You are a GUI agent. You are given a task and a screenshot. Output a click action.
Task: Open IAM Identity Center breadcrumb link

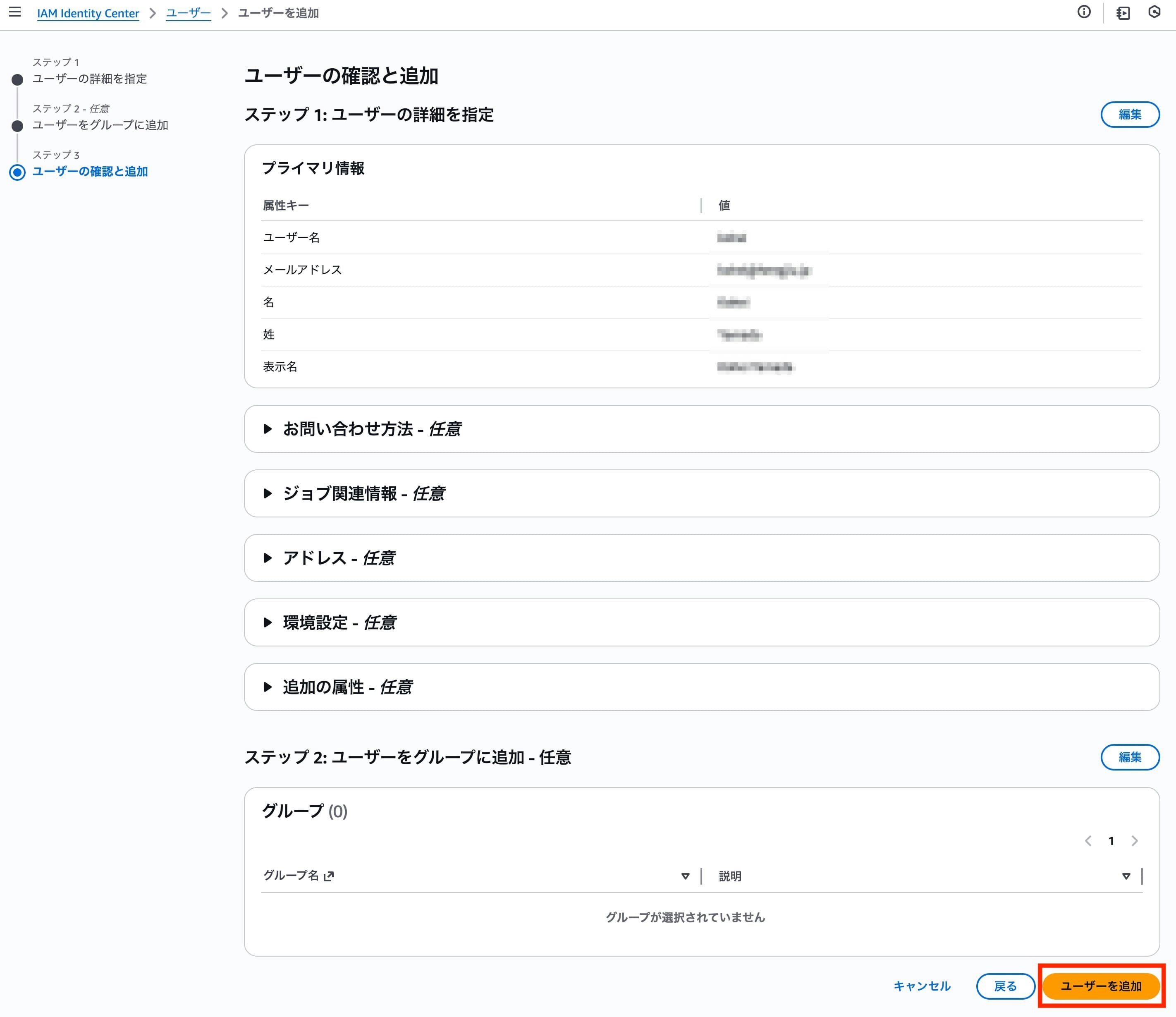click(88, 13)
